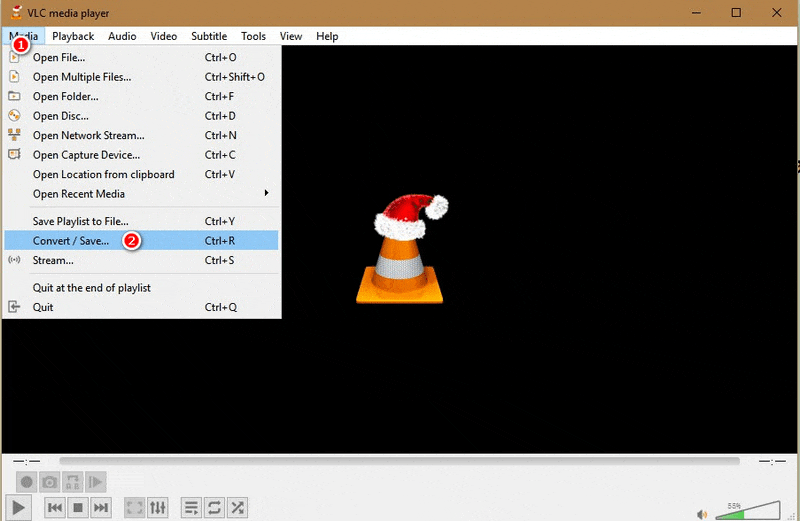800x521 pixels.
Task: Click the record button
Action: pos(27,482)
